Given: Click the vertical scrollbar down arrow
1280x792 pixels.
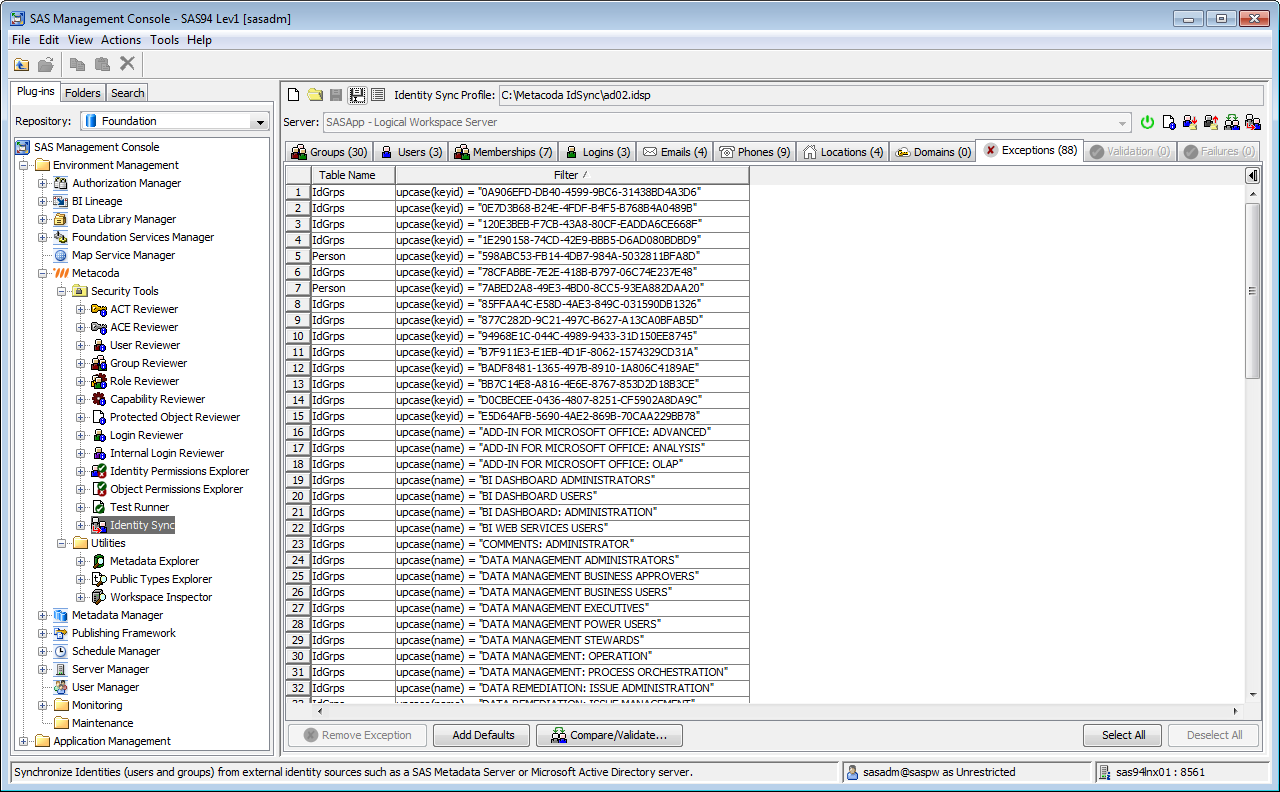Looking at the screenshot, I should 1253,695.
